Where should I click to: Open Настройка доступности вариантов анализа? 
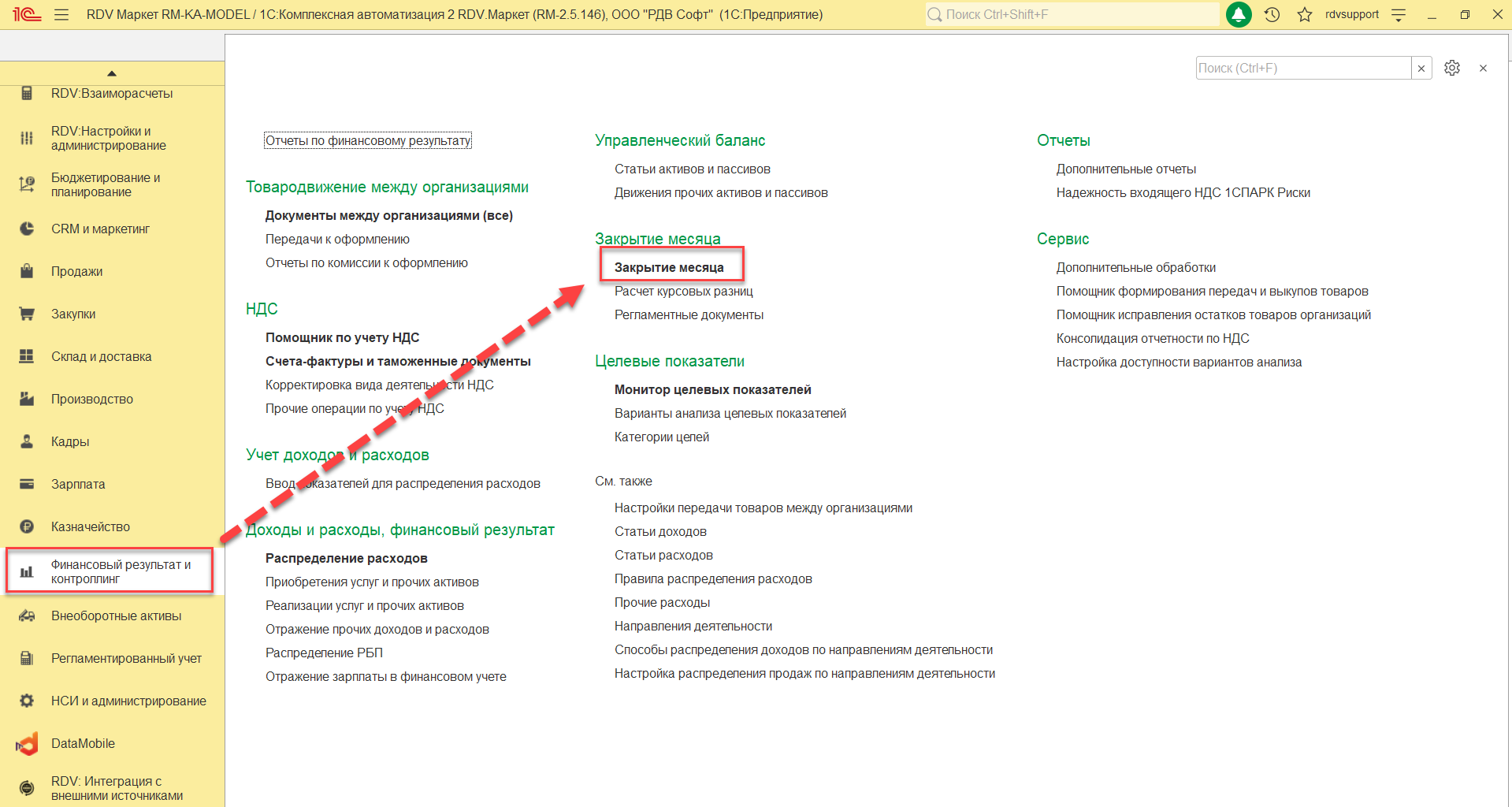[x=1179, y=362]
